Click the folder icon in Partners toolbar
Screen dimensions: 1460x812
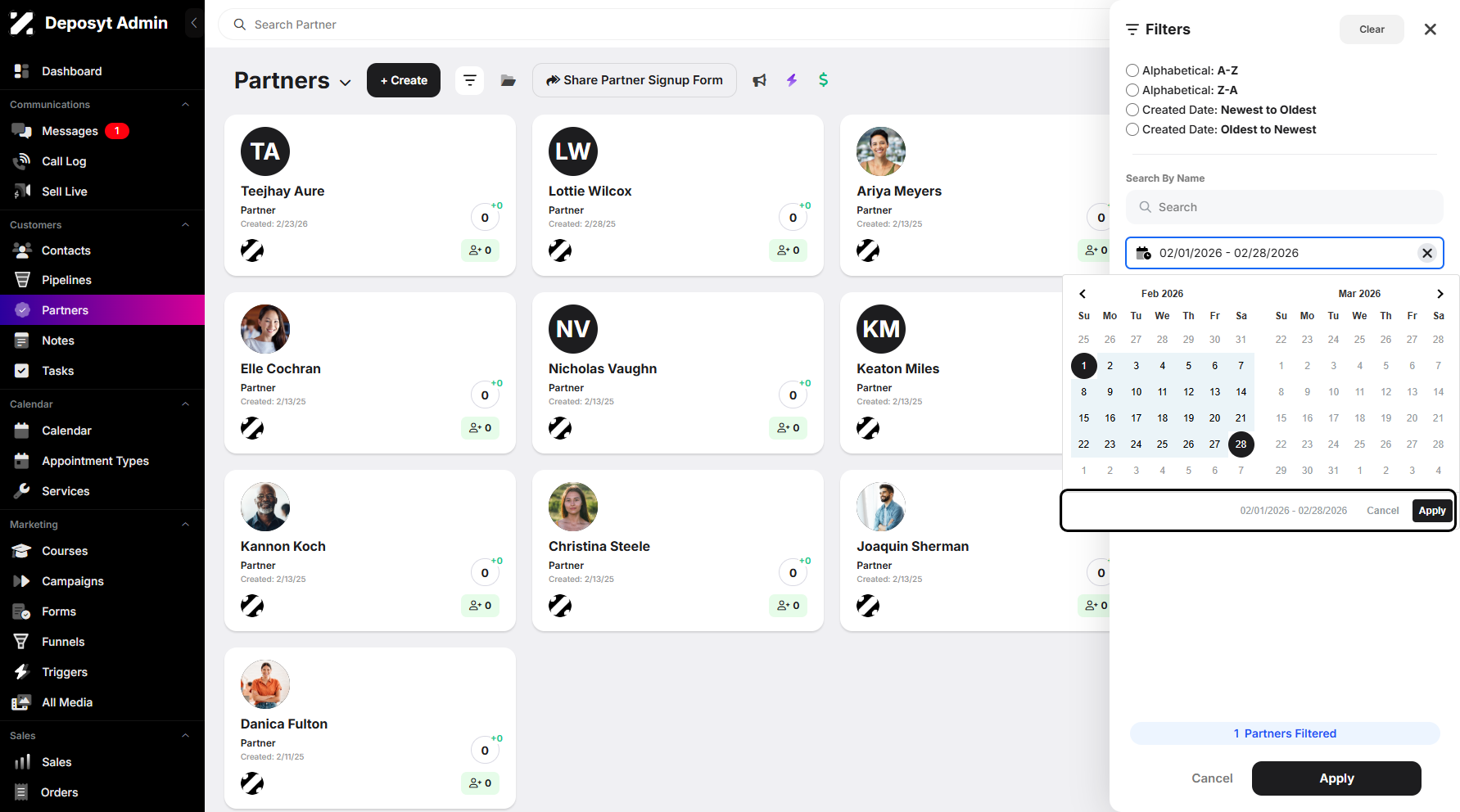[509, 80]
